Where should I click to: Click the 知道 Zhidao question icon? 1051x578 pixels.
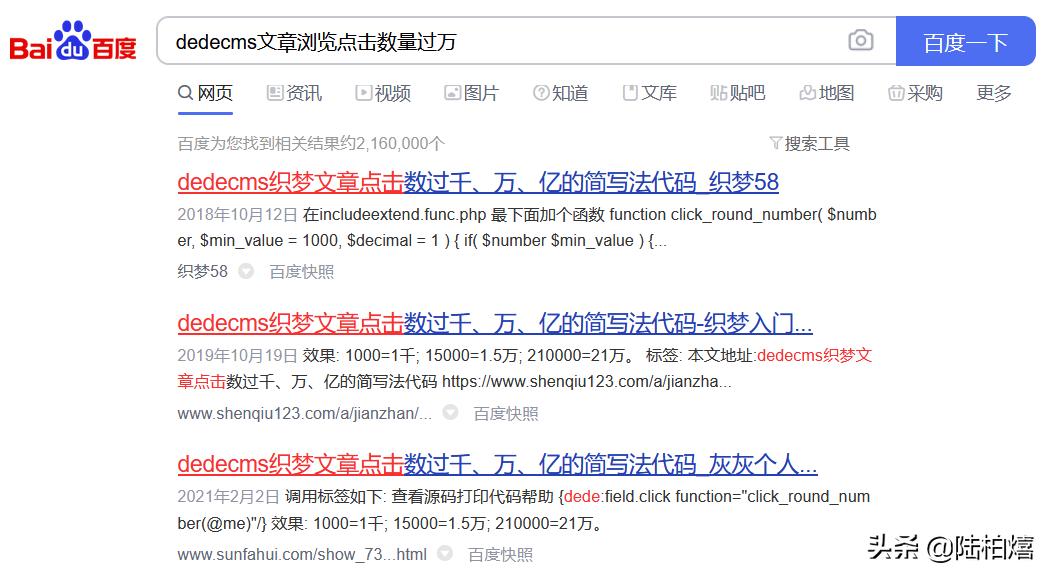point(540,92)
